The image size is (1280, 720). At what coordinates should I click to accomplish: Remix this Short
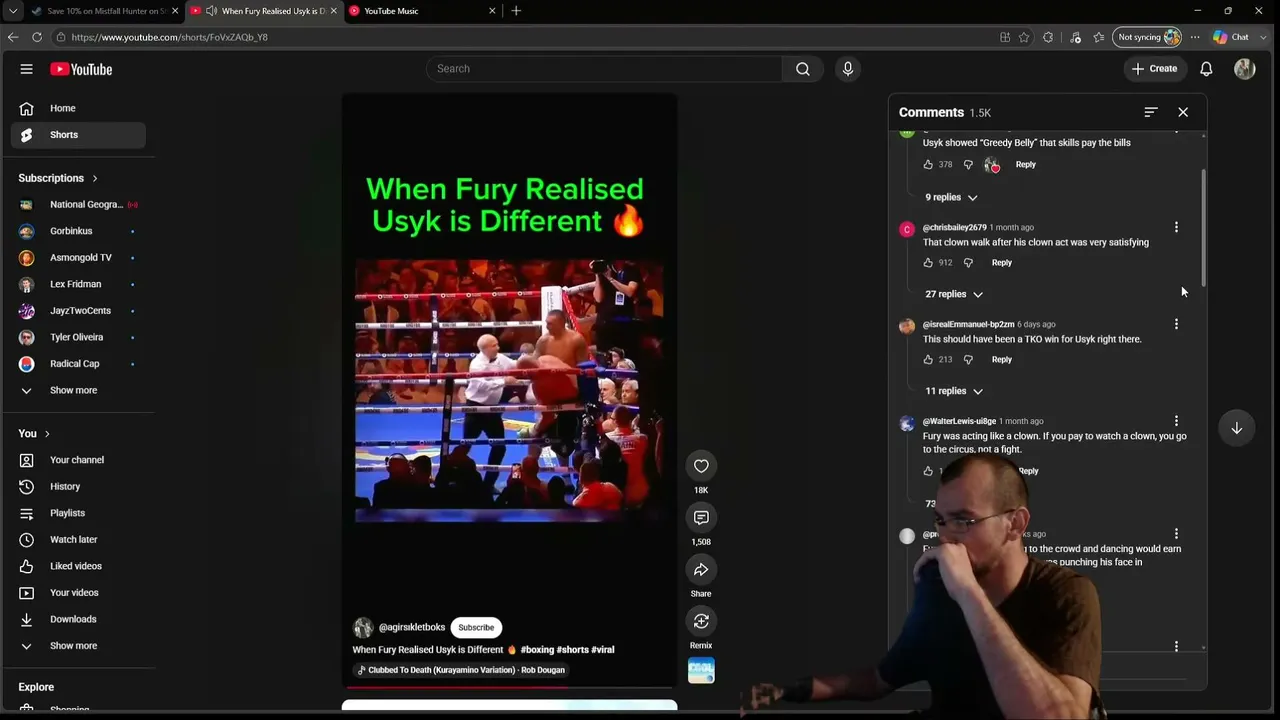tap(701, 622)
